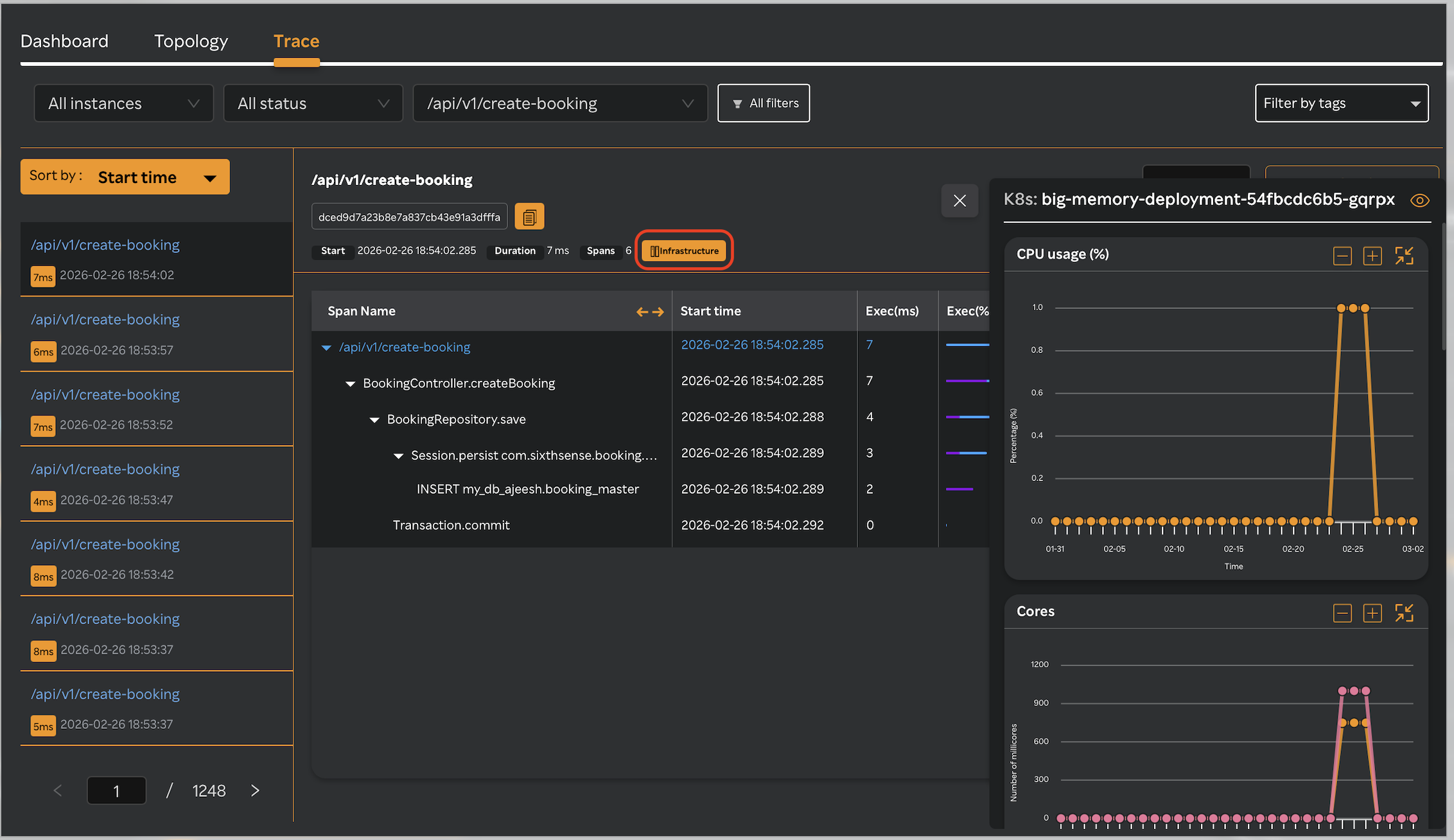
Task: Zoom in the CPU usage chart
Action: click(x=1372, y=256)
